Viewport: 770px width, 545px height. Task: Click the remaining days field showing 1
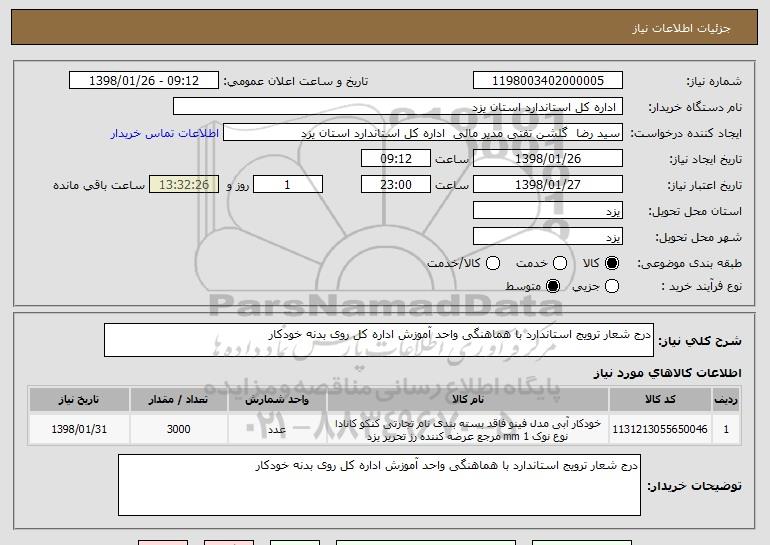pyautogui.click(x=288, y=185)
